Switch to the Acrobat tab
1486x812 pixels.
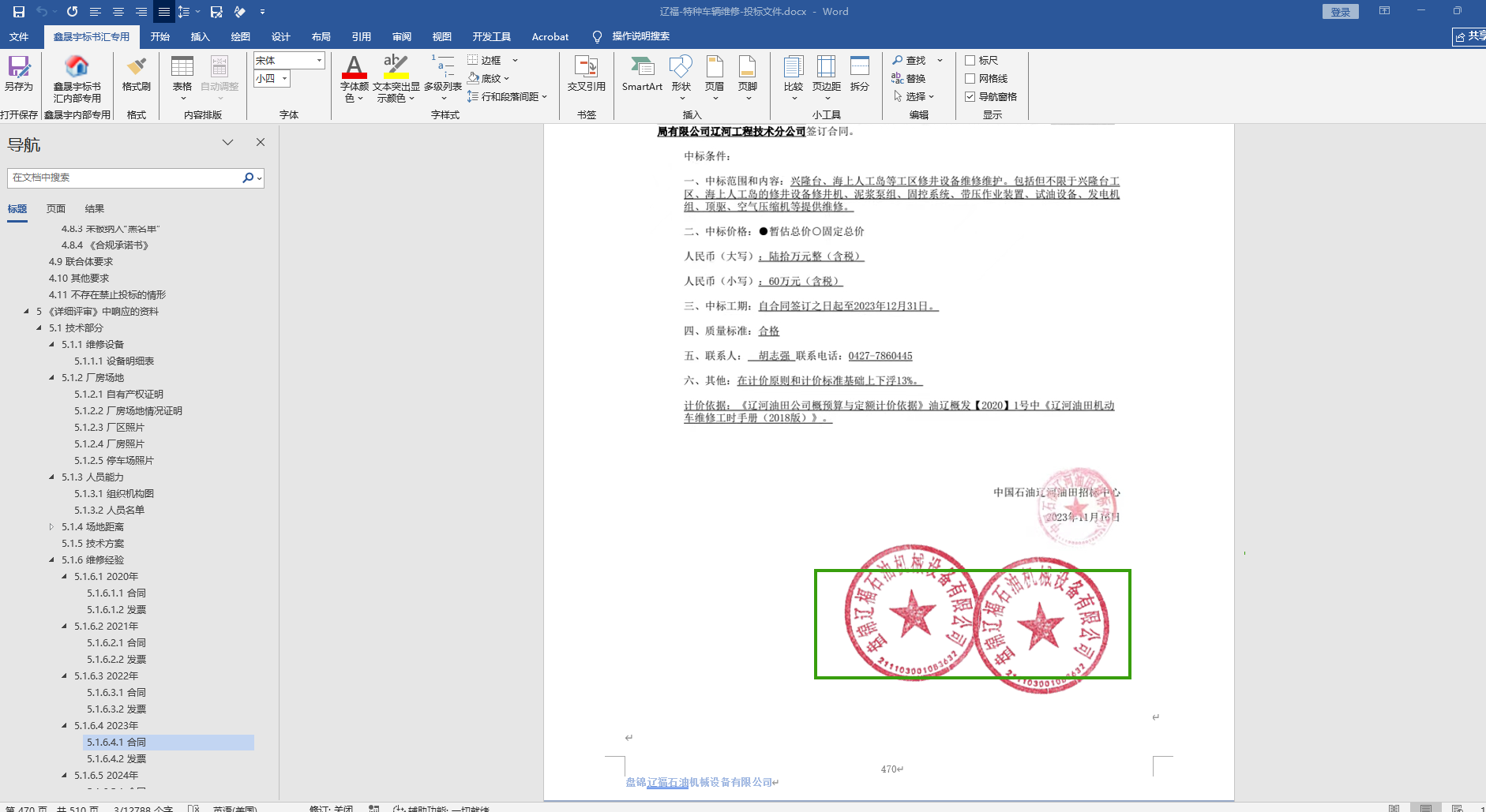pos(550,36)
